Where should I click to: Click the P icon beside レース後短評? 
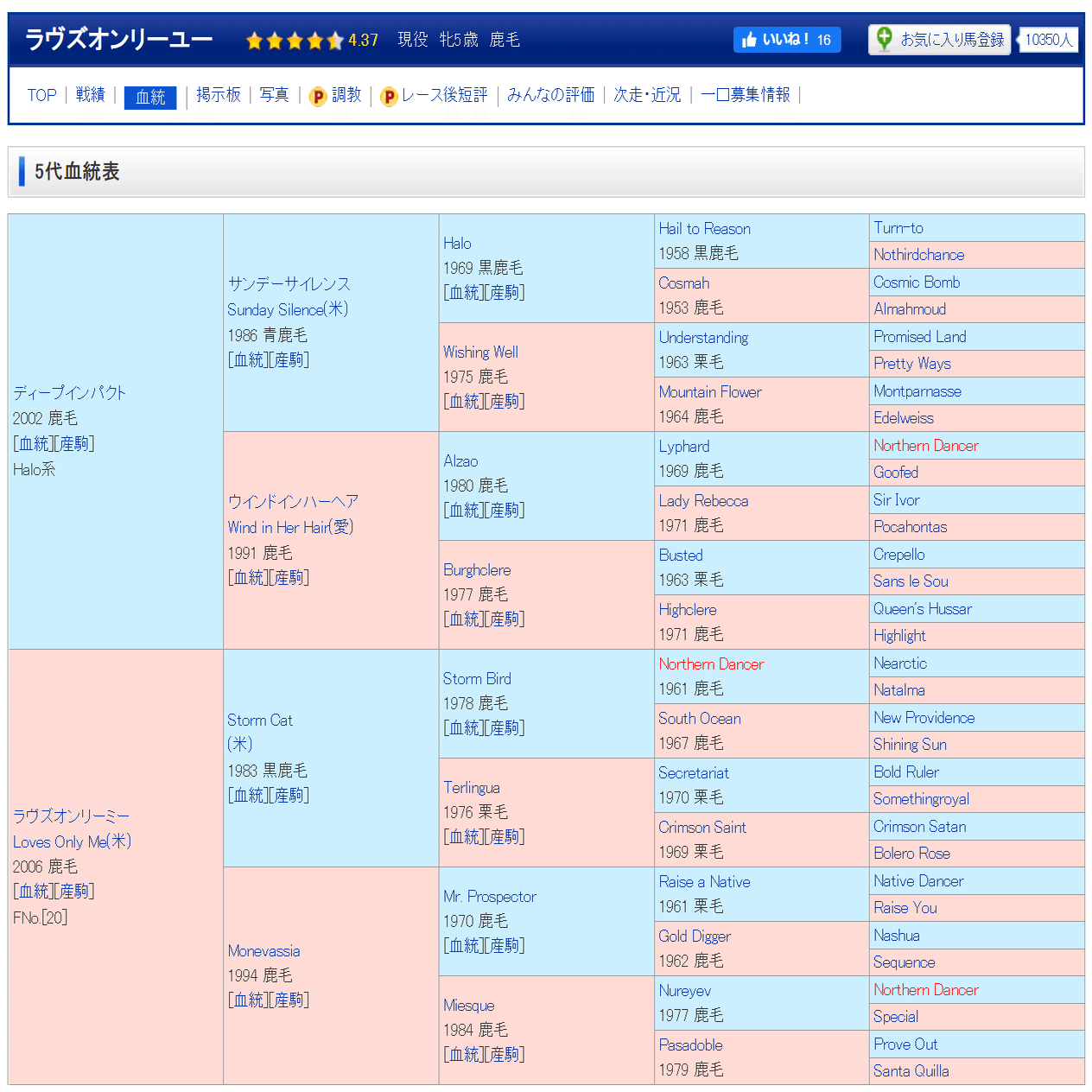390,96
